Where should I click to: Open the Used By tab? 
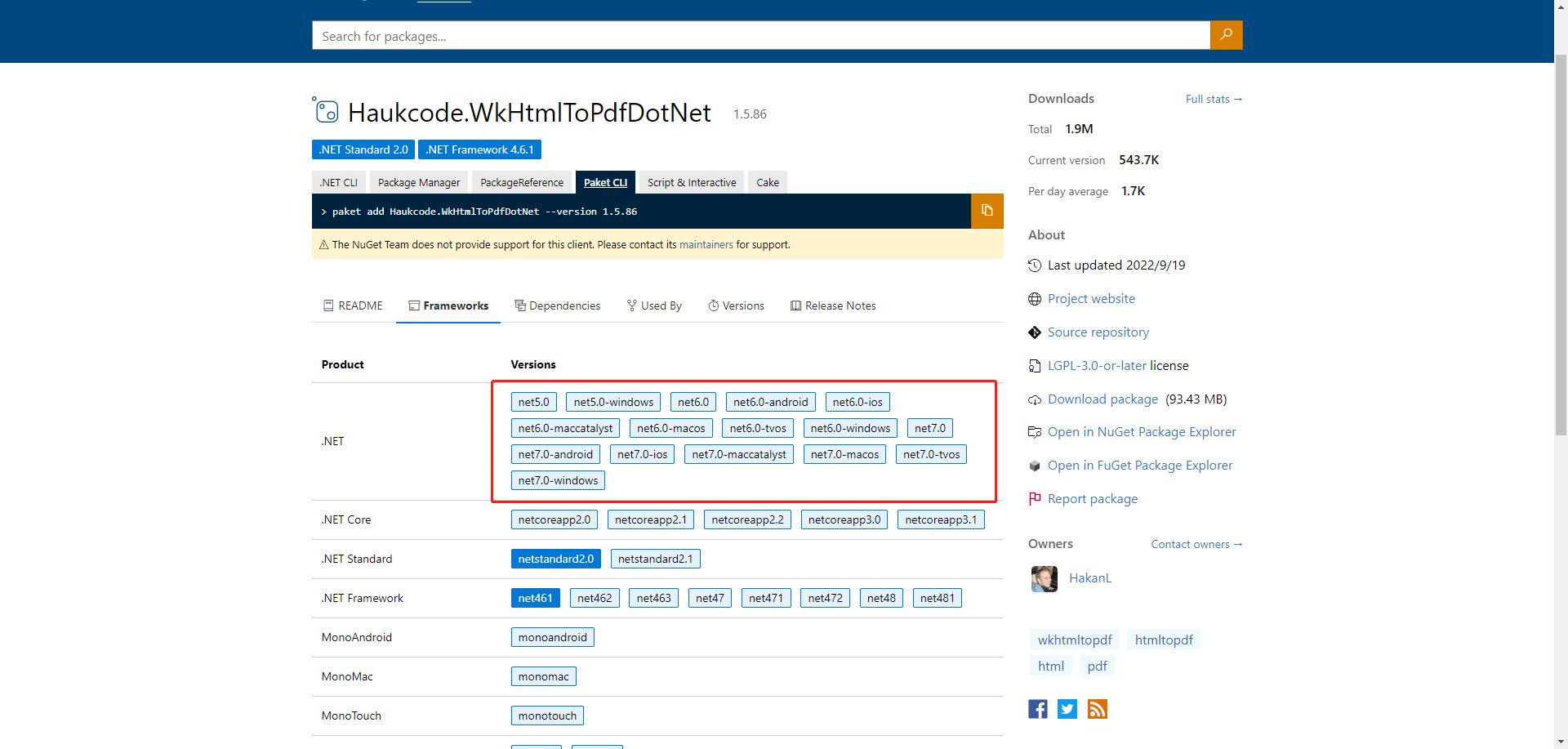pyautogui.click(x=654, y=305)
